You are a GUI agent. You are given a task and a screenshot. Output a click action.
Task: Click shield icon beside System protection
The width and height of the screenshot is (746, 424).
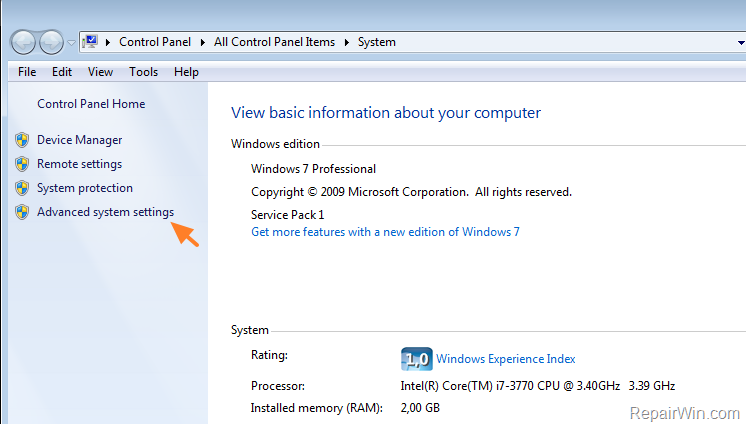pos(22,188)
